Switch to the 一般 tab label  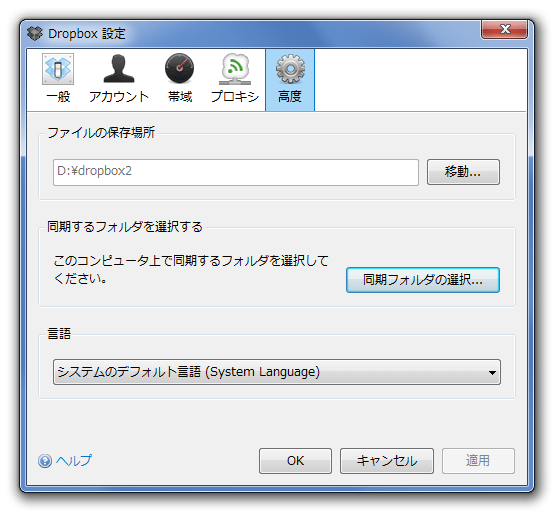(58, 96)
